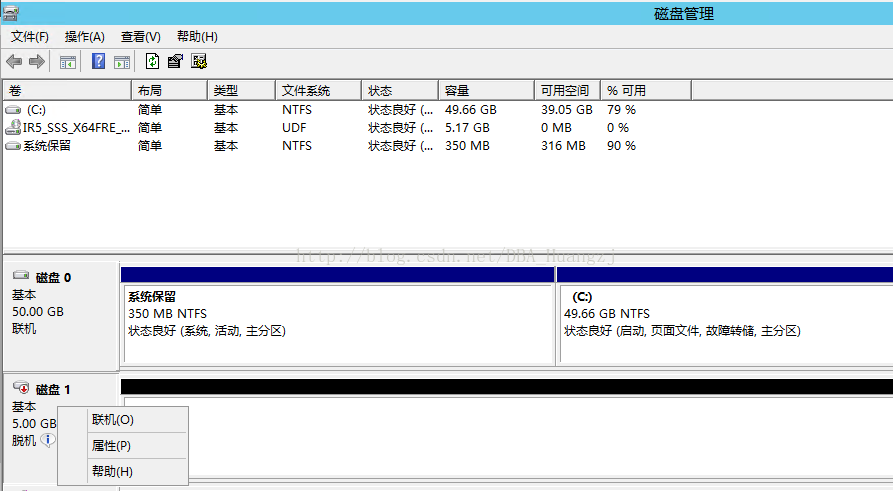Open the 文件(F) menu
This screenshot has width=893, height=491.
click(30, 37)
